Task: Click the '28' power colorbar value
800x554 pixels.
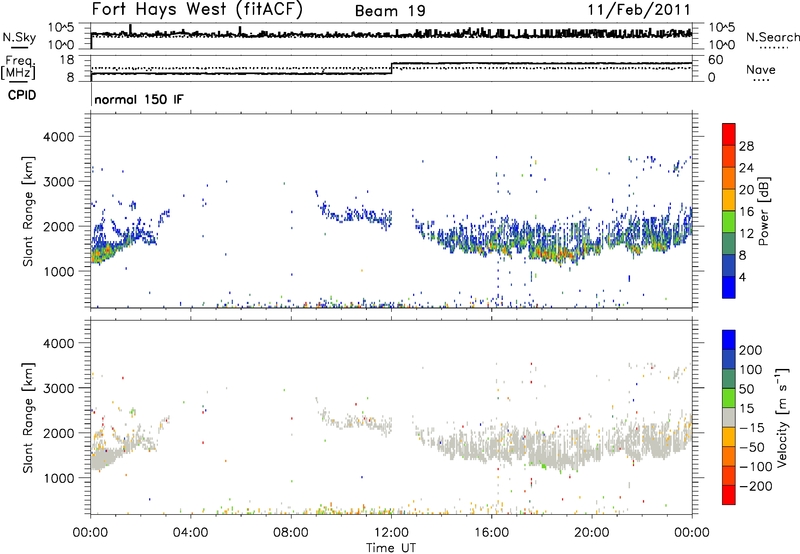Action: click(x=746, y=146)
